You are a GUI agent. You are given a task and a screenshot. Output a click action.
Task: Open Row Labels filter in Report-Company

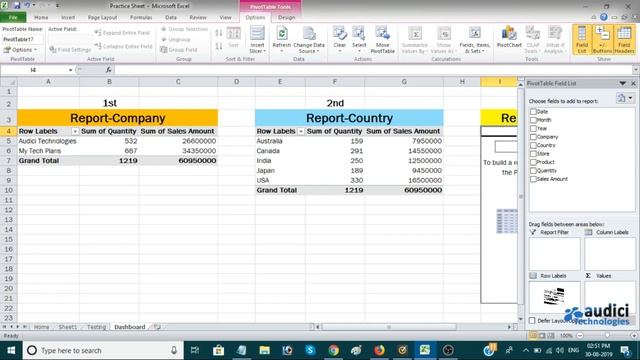click(x=75, y=131)
